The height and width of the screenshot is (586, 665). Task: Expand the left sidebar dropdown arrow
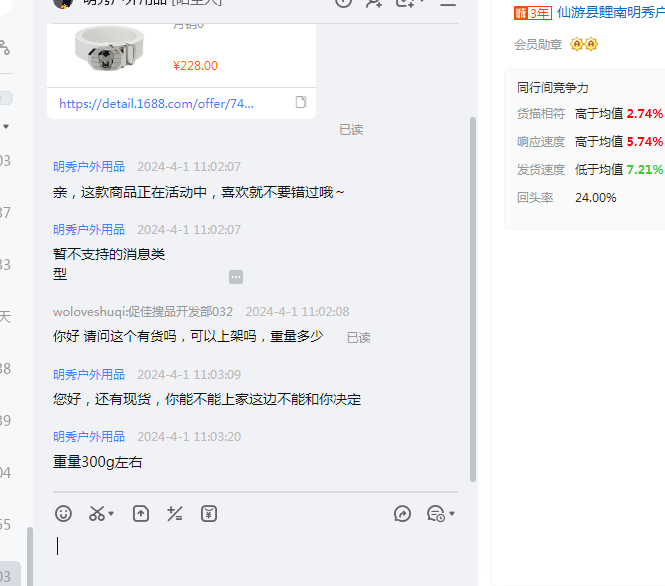click(6, 126)
